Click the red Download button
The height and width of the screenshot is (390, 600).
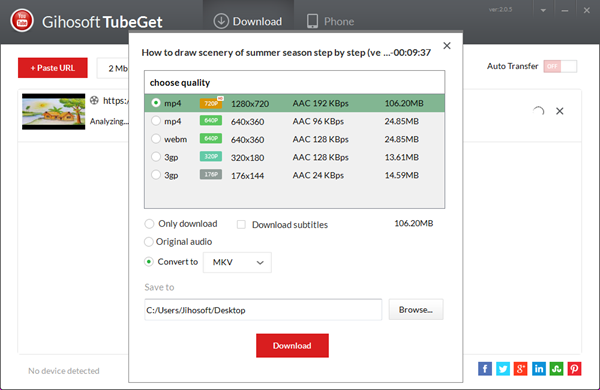point(292,346)
